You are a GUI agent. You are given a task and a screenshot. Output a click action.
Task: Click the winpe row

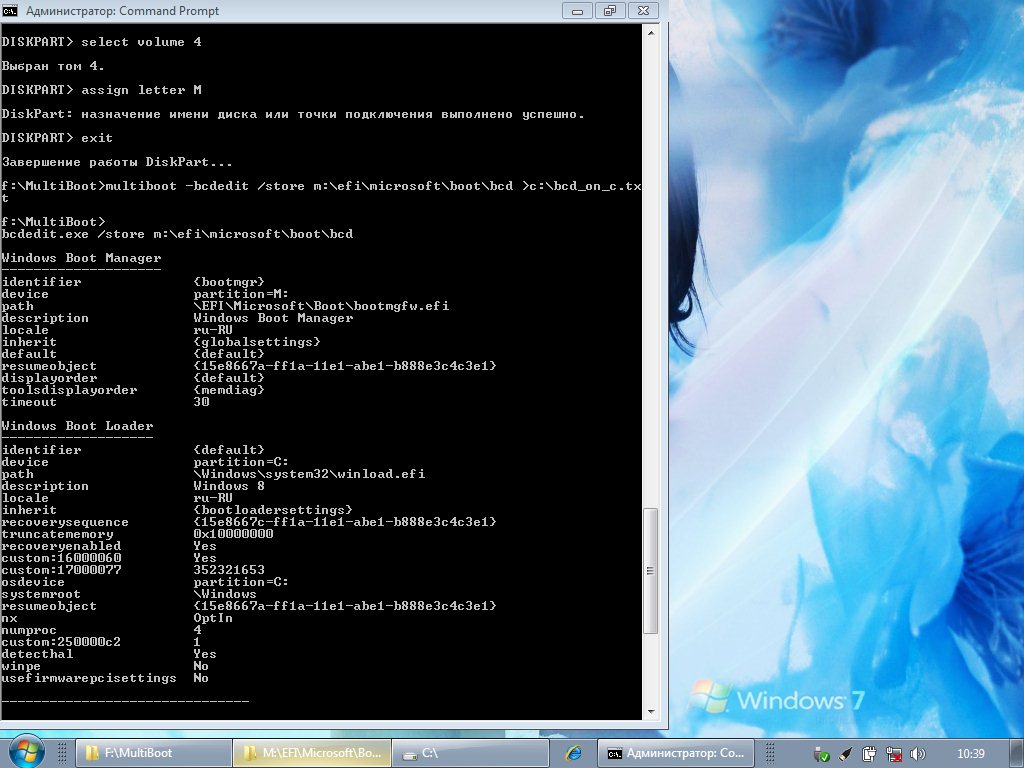click(105, 666)
